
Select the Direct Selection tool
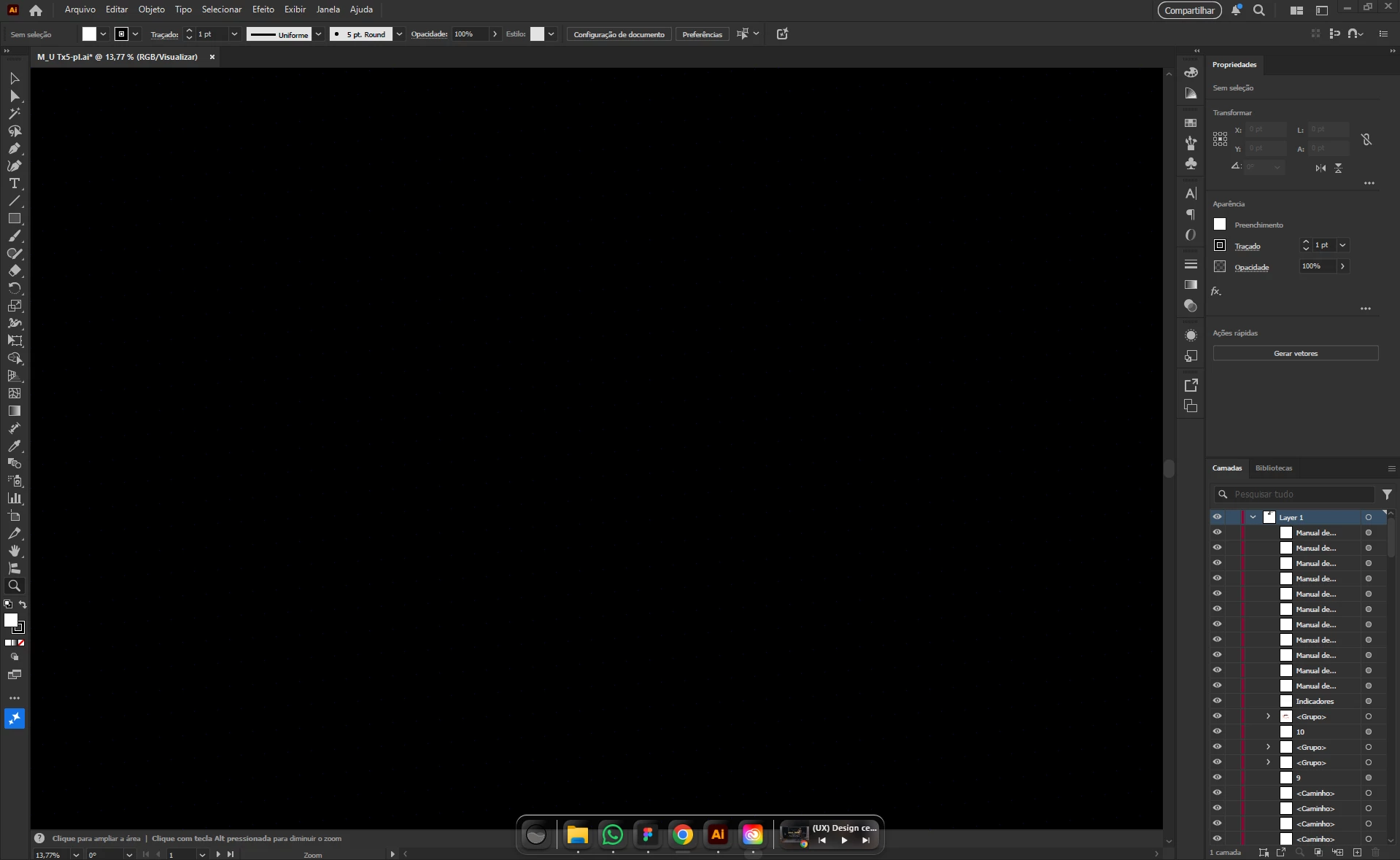(x=15, y=96)
